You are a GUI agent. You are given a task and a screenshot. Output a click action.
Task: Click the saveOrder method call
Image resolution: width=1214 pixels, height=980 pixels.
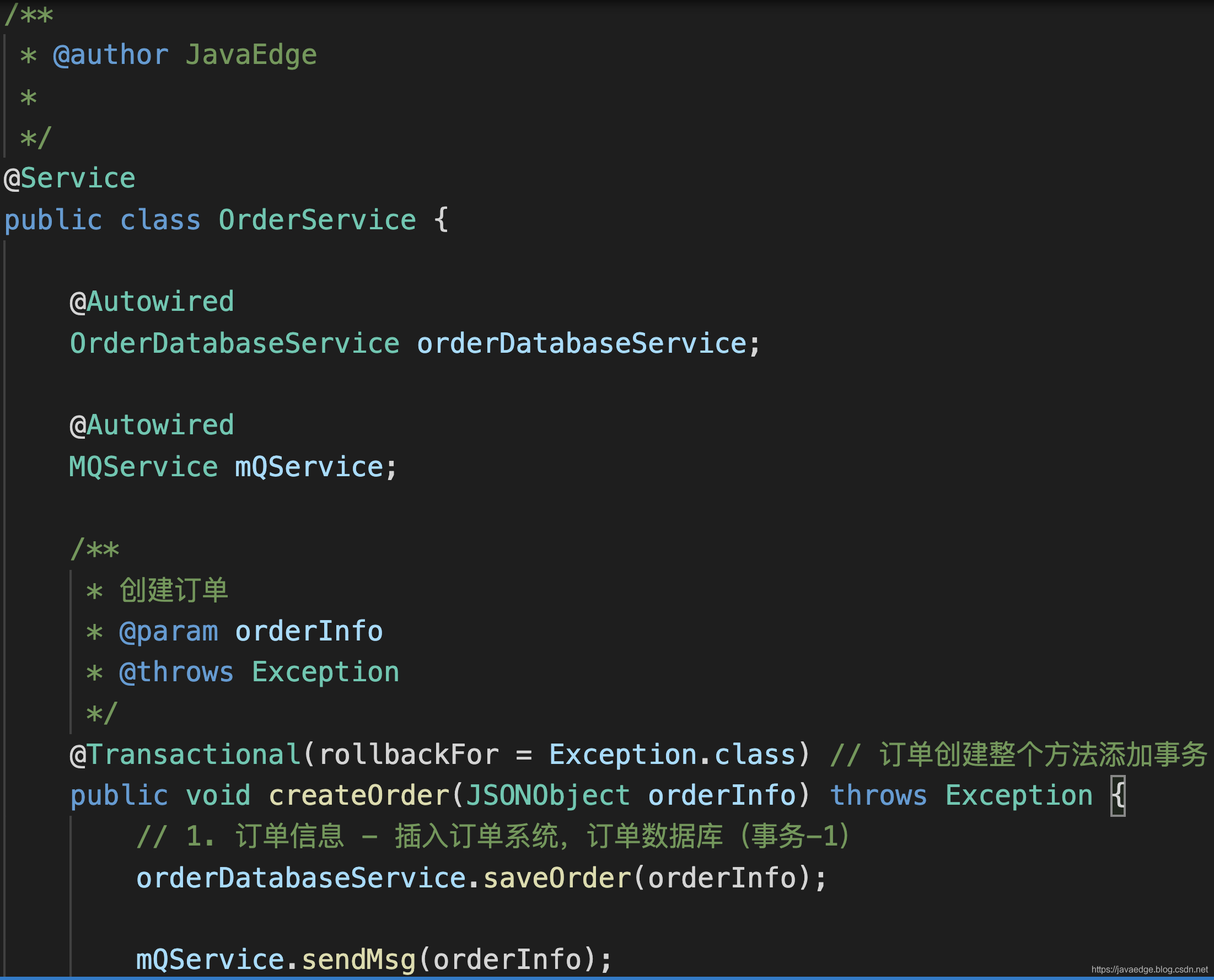tap(557, 878)
